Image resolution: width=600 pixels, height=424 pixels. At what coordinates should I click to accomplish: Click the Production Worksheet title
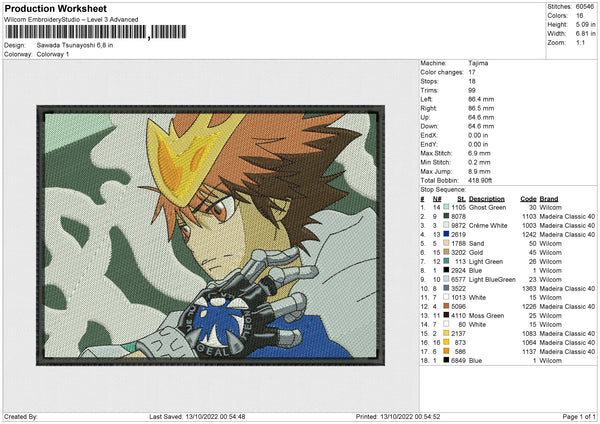(55, 8)
